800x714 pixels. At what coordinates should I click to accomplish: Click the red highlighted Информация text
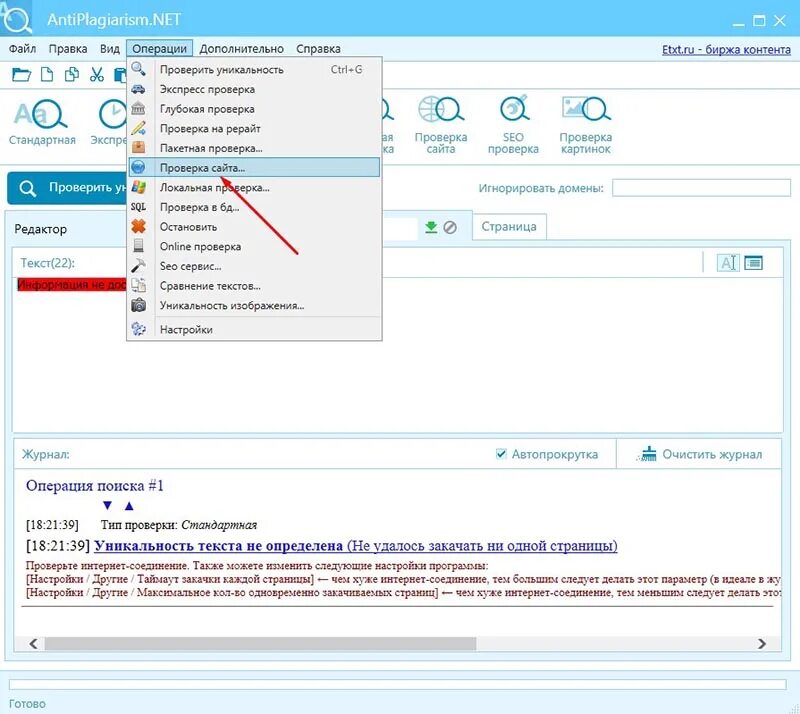[x=72, y=285]
